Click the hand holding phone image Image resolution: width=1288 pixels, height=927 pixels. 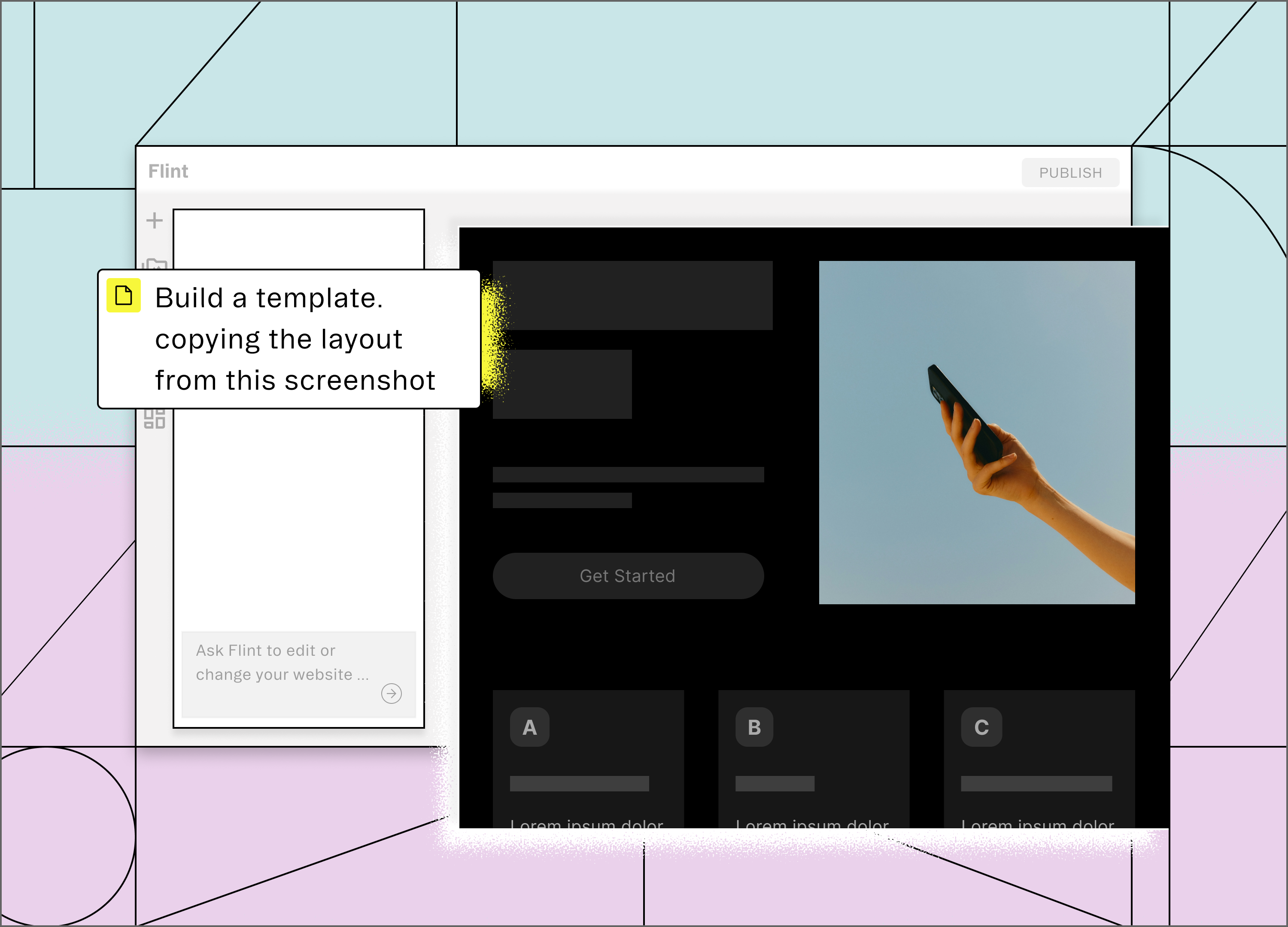pos(977,433)
